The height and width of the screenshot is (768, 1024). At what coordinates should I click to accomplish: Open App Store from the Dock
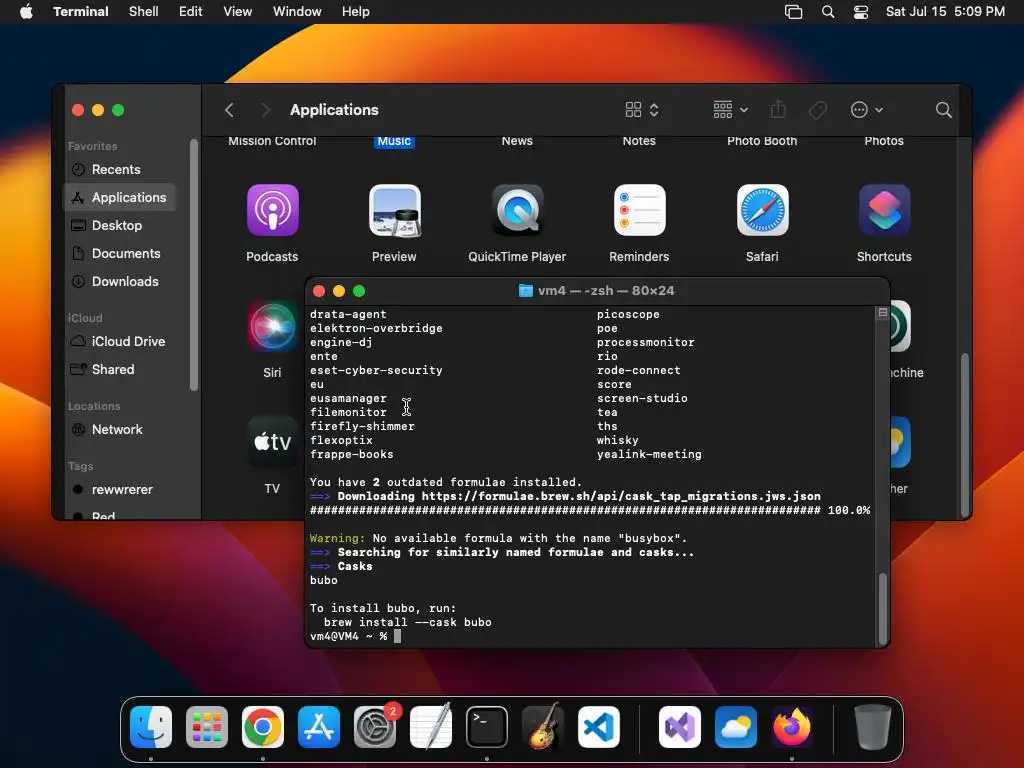click(x=319, y=727)
